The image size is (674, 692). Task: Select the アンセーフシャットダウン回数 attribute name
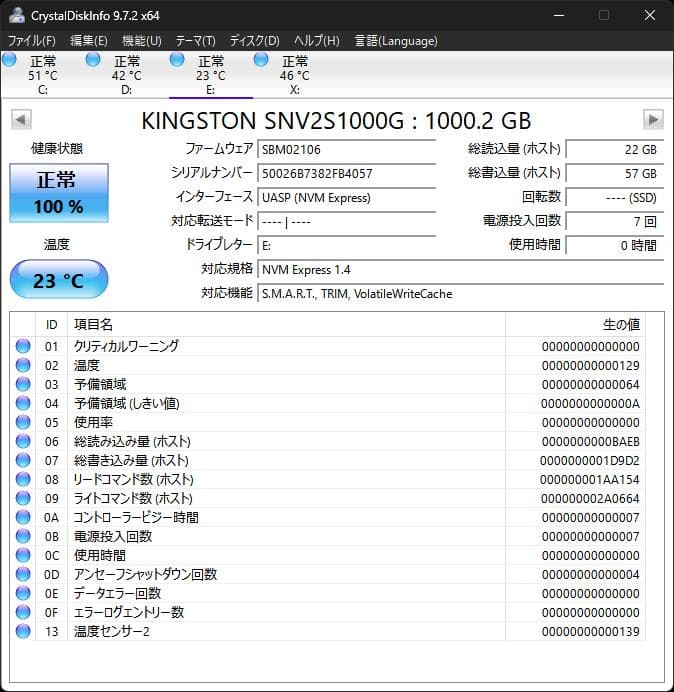click(145, 574)
